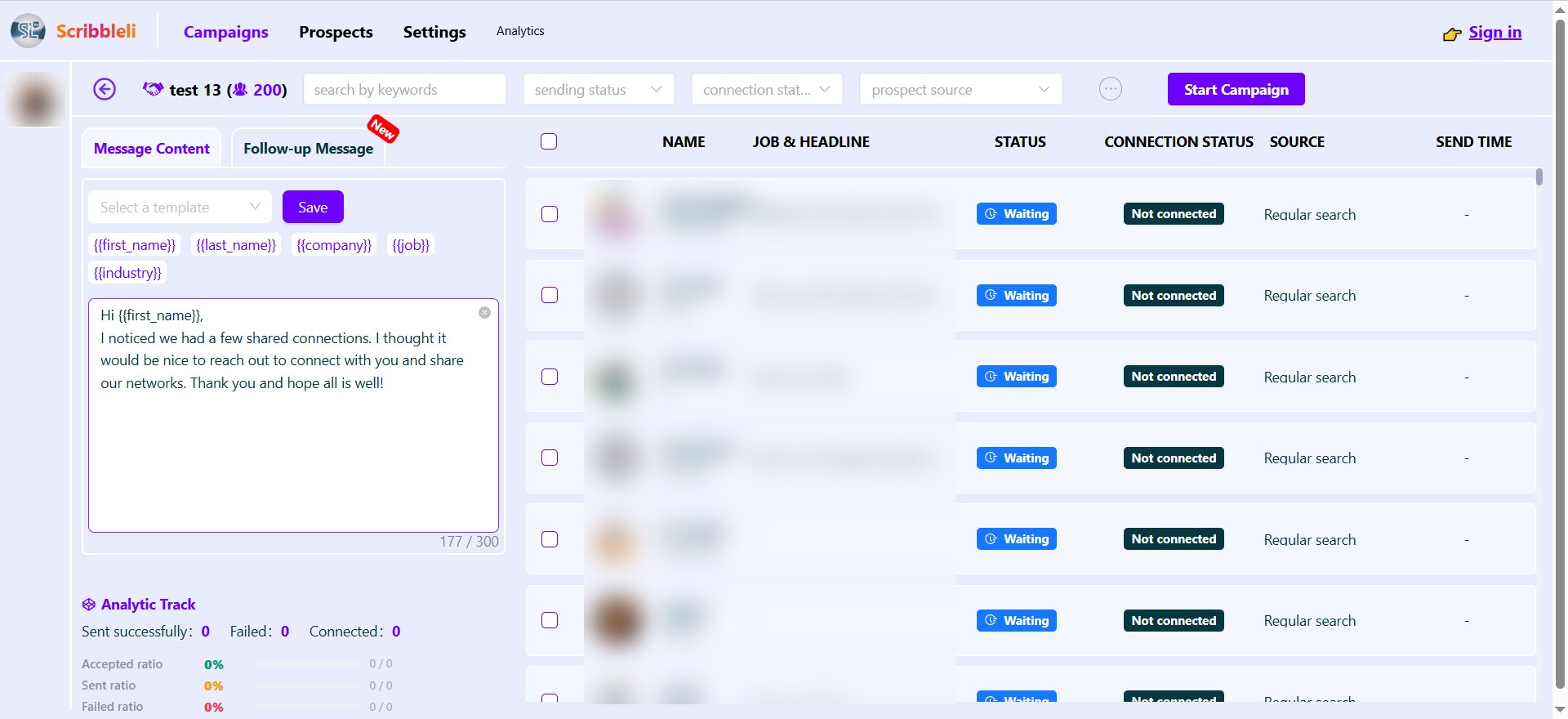1568x719 pixels.
Task: Click the Sent ratio progress bar
Action: (x=308, y=686)
